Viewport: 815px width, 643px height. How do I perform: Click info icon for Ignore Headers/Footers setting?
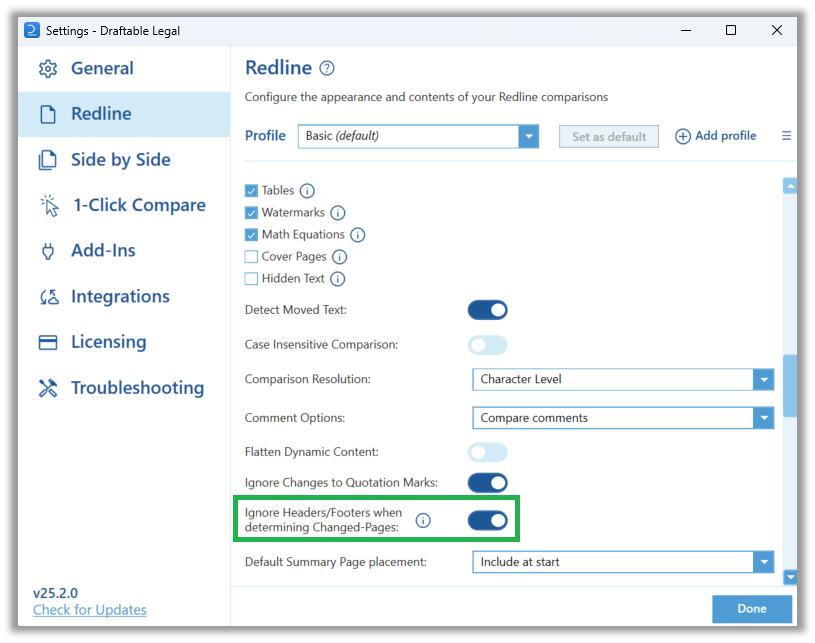(x=423, y=520)
